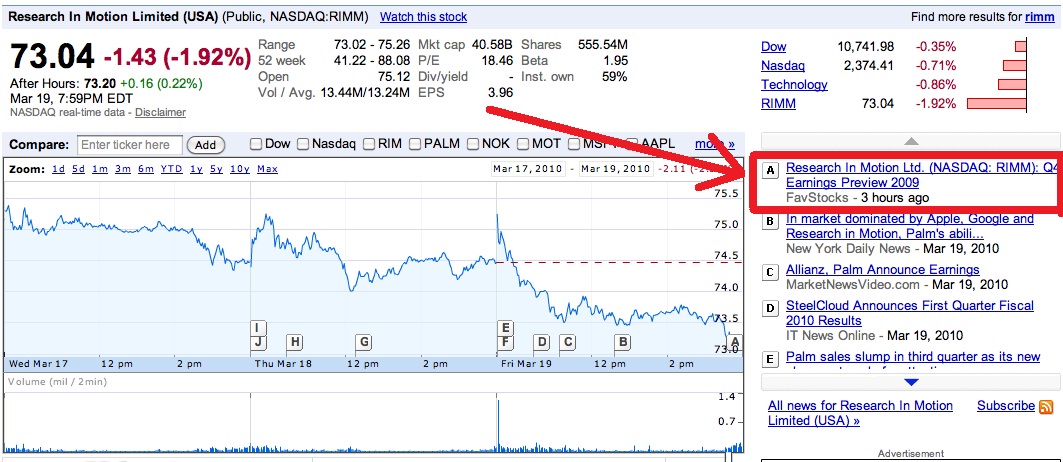Click the RSS feed icon beside Subscribe
Image resolution: width=1063 pixels, height=462 pixels.
pos(1046,407)
